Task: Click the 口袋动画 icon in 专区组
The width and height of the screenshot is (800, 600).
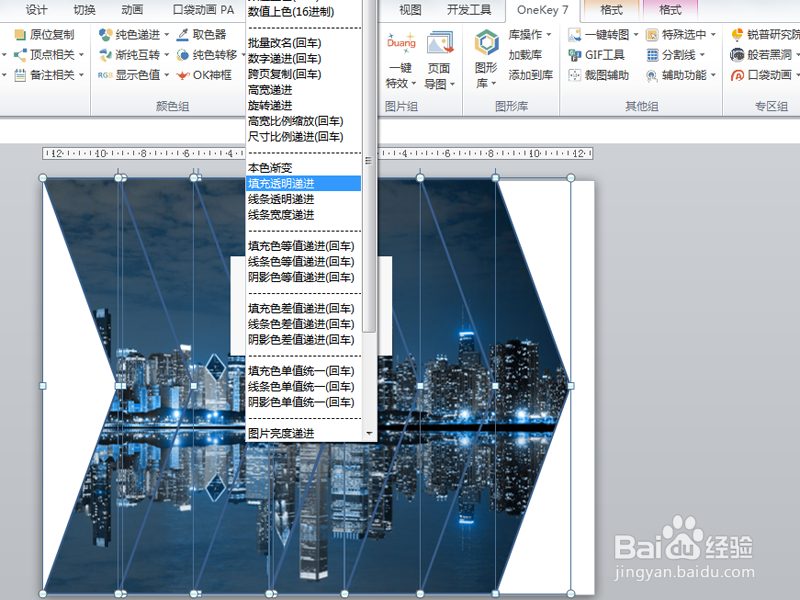Action: point(737,76)
